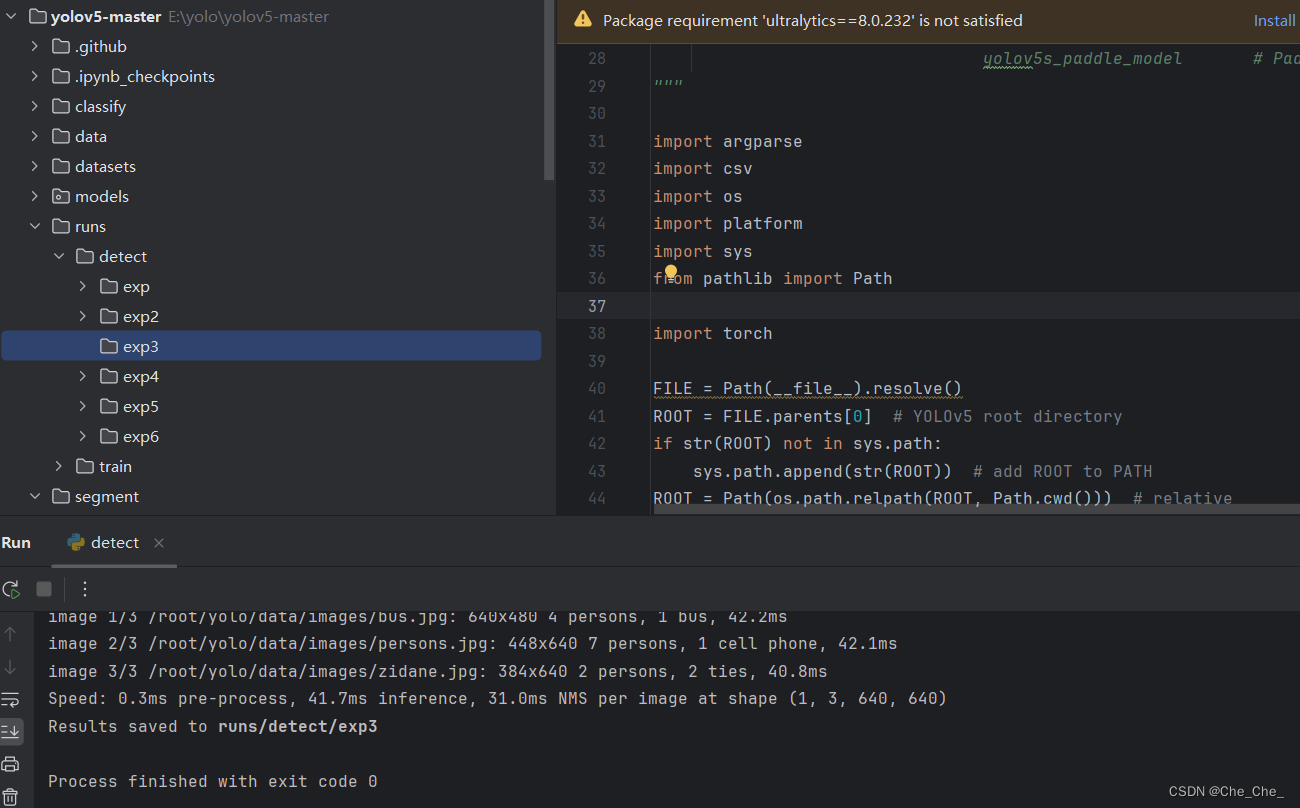1300x808 pixels.
Task: Click the project tree vertical scrollbar
Action: 548,90
